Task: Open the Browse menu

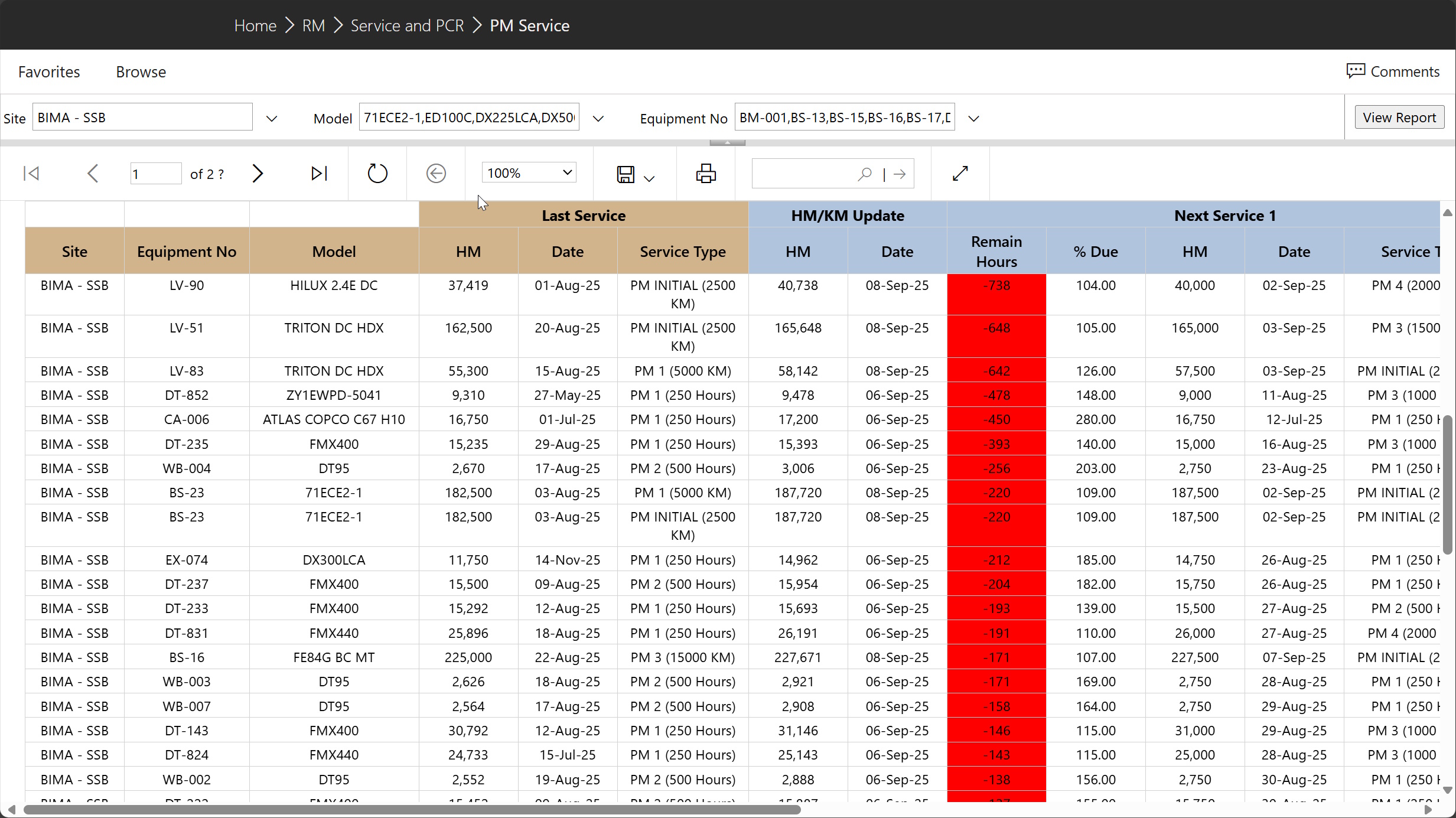Action: (141, 72)
